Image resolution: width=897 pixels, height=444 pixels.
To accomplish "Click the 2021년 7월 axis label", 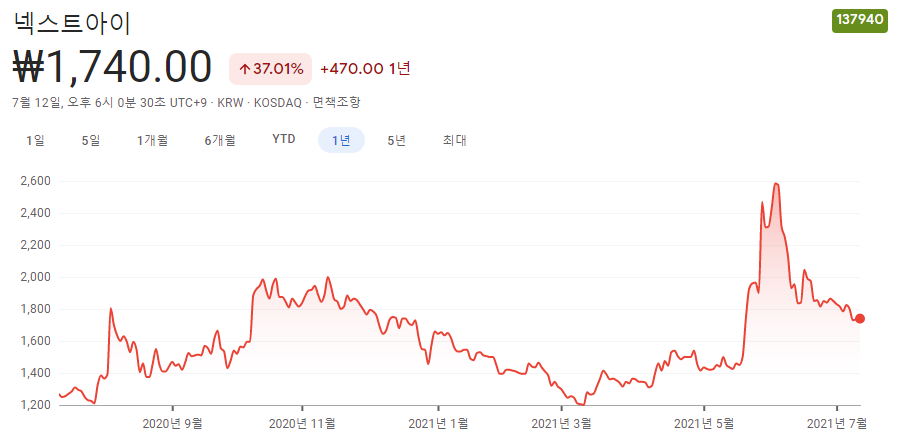I will [x=837, y=424].
